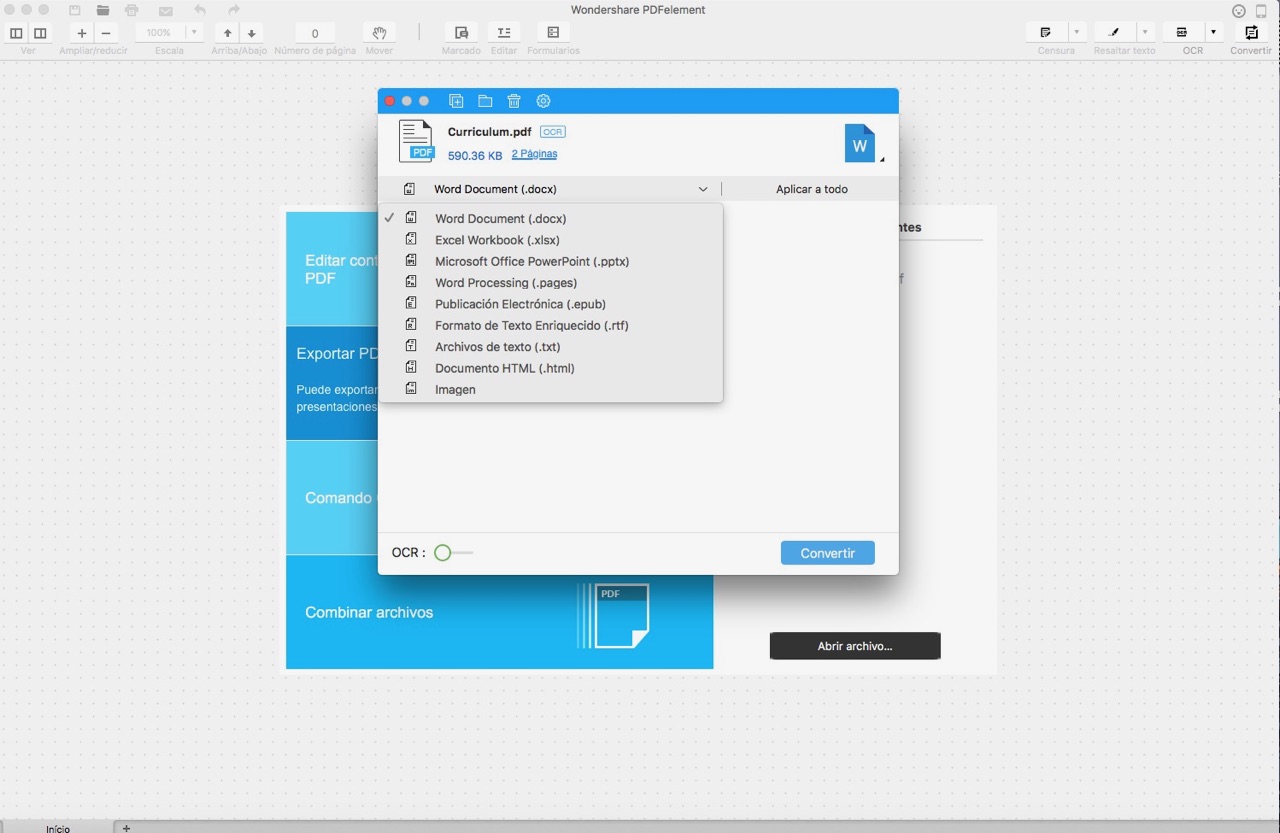Select the Curriculum.pdf file name

(x=489, y=132)
